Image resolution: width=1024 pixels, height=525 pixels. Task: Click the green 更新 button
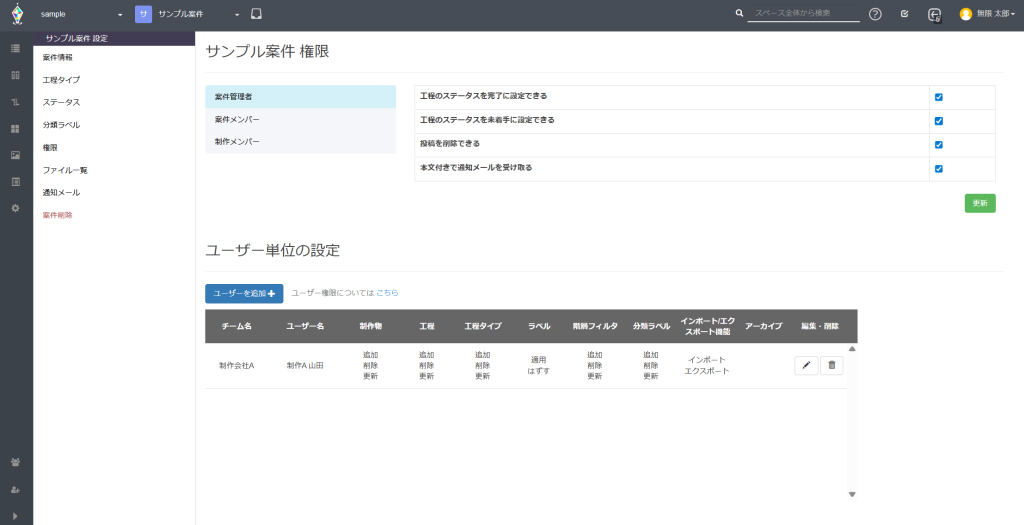(x=979, y=203)
